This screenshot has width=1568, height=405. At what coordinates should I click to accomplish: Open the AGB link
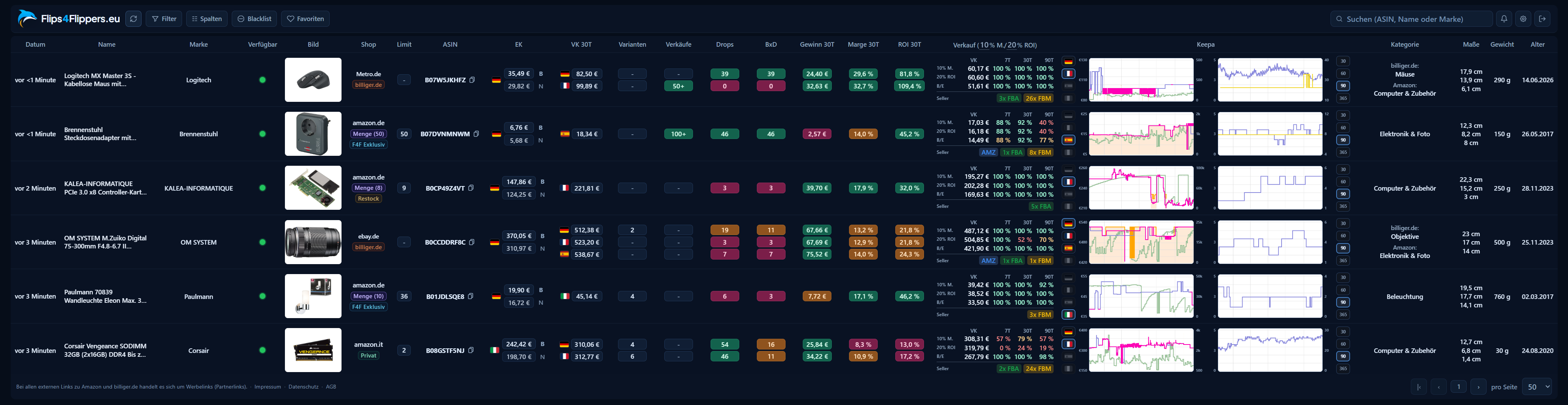[330, 387]
